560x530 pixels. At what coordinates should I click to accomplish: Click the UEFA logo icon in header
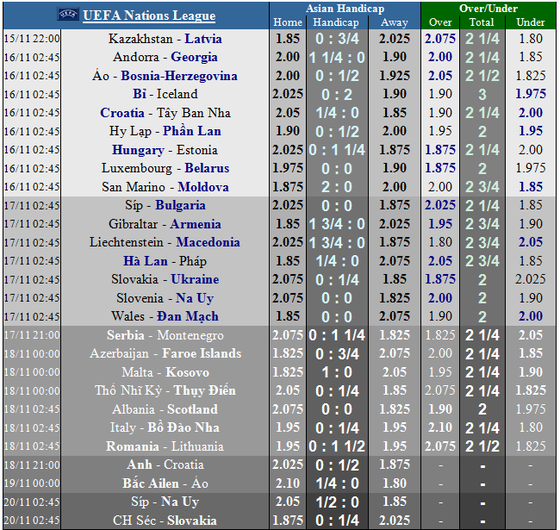[68, 14]
